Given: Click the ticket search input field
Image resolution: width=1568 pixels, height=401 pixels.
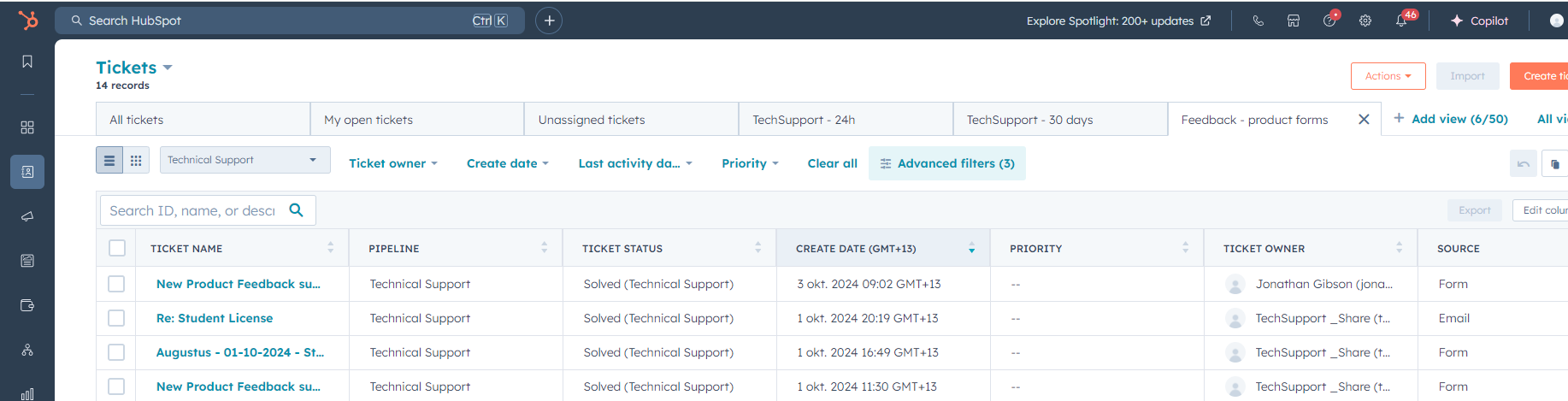Looking at the screenshot, I should [193, 210].
